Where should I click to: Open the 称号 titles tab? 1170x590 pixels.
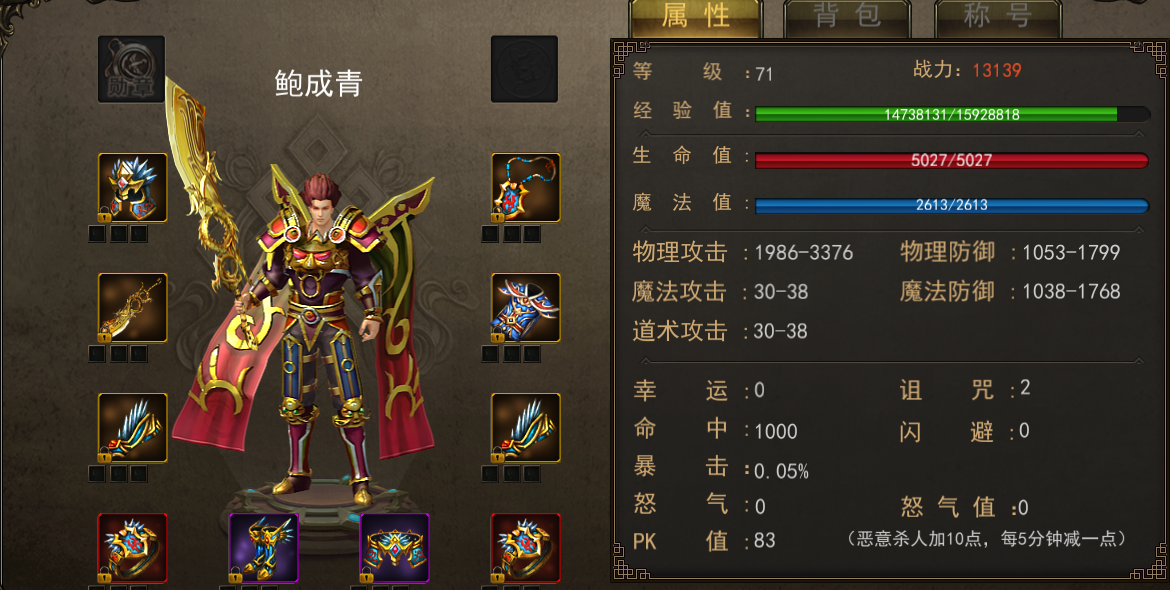[x=998, y=18]
